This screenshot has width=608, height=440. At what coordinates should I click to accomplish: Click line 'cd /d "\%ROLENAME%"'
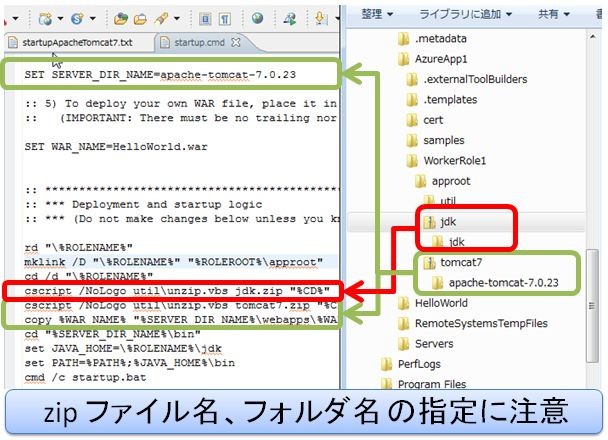coord(89,276)
